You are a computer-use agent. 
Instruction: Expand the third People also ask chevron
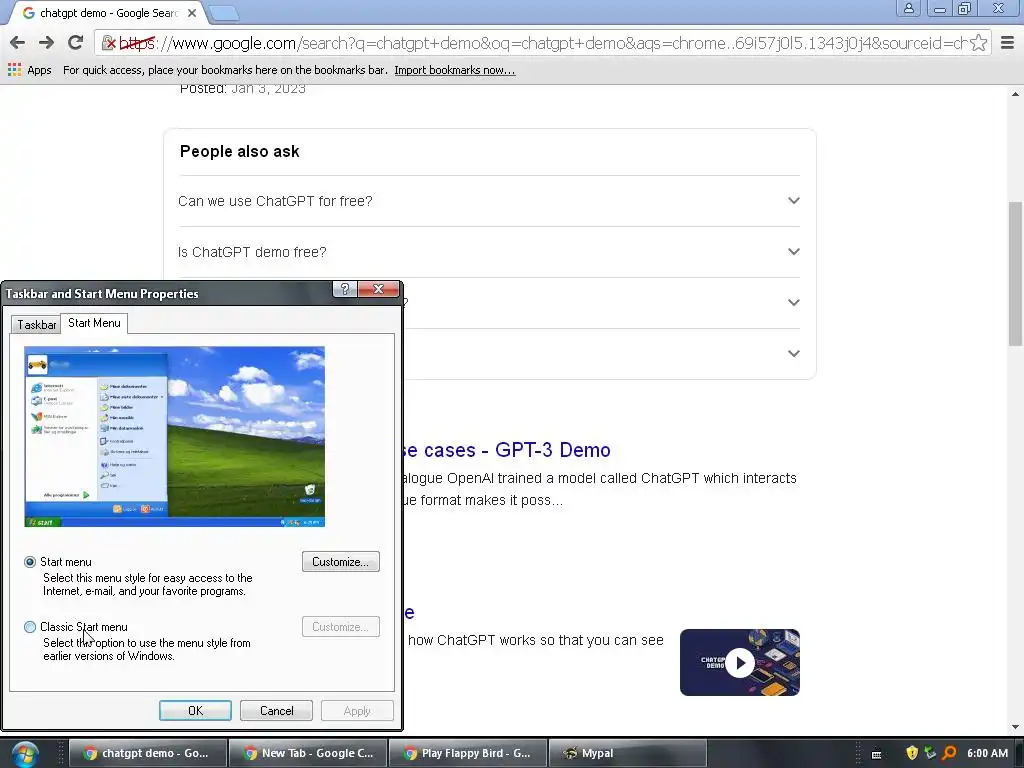793,302
